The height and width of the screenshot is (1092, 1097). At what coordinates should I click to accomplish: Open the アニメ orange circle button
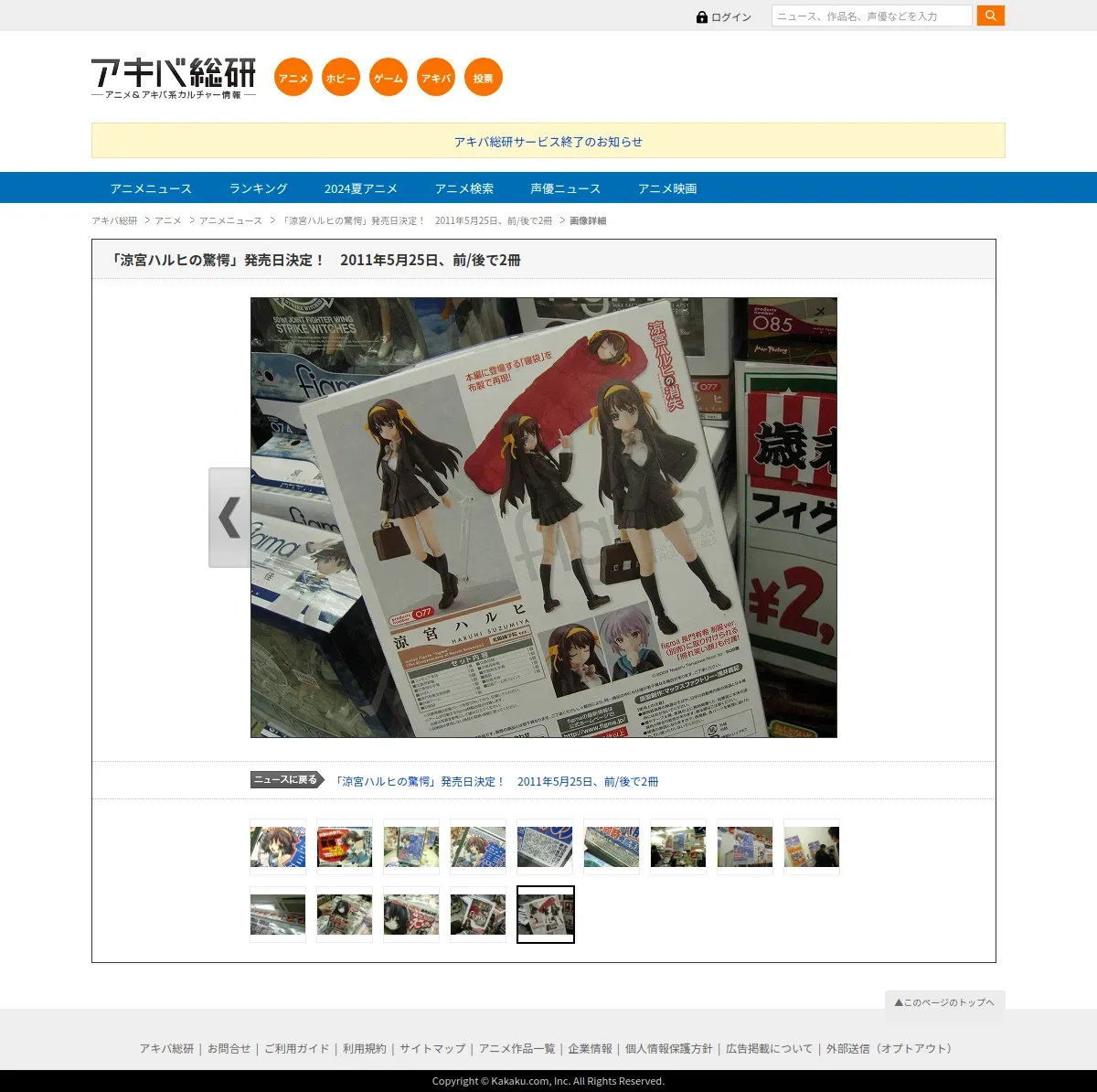293,77
